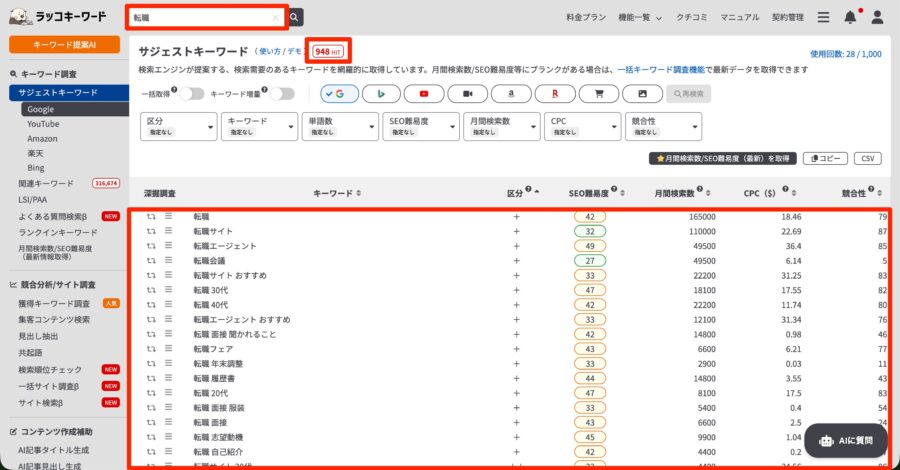This screenshot has width=900, height=470.
Task: Select 獲得キーワード調査 in the sidebar
Action: (x=54, y=304)
